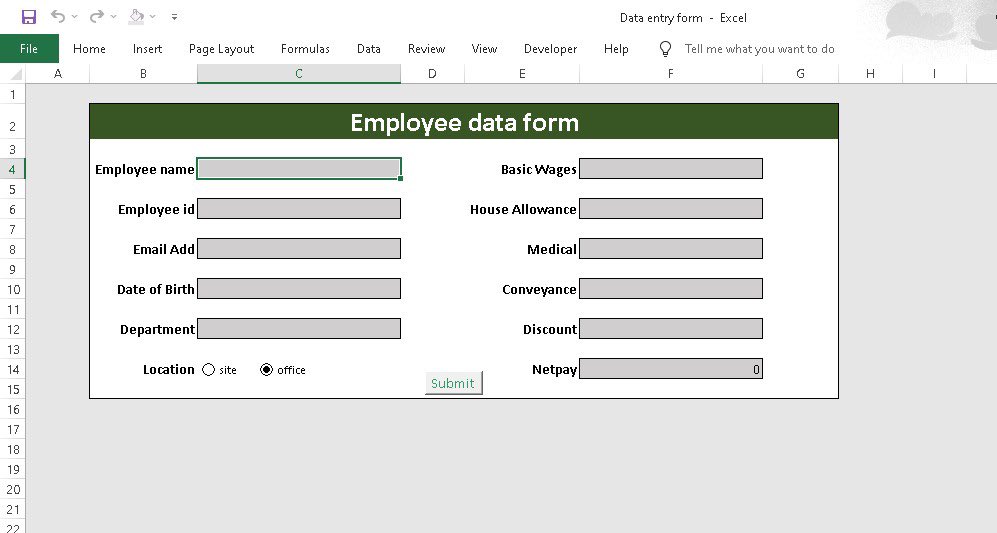Image resolution: width=997 pixels, height=533 pixels.
Task: Select column E header
Action: point(522,74)
